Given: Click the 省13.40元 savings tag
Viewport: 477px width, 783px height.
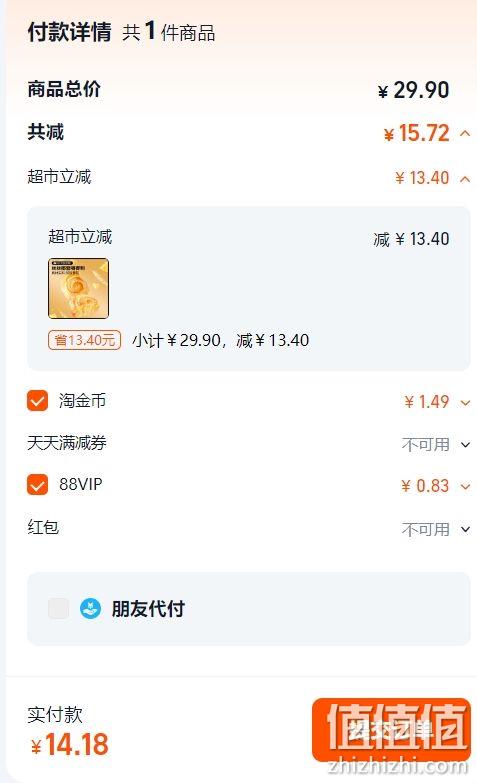Looking at the screenshot, I should click(84, 341).
